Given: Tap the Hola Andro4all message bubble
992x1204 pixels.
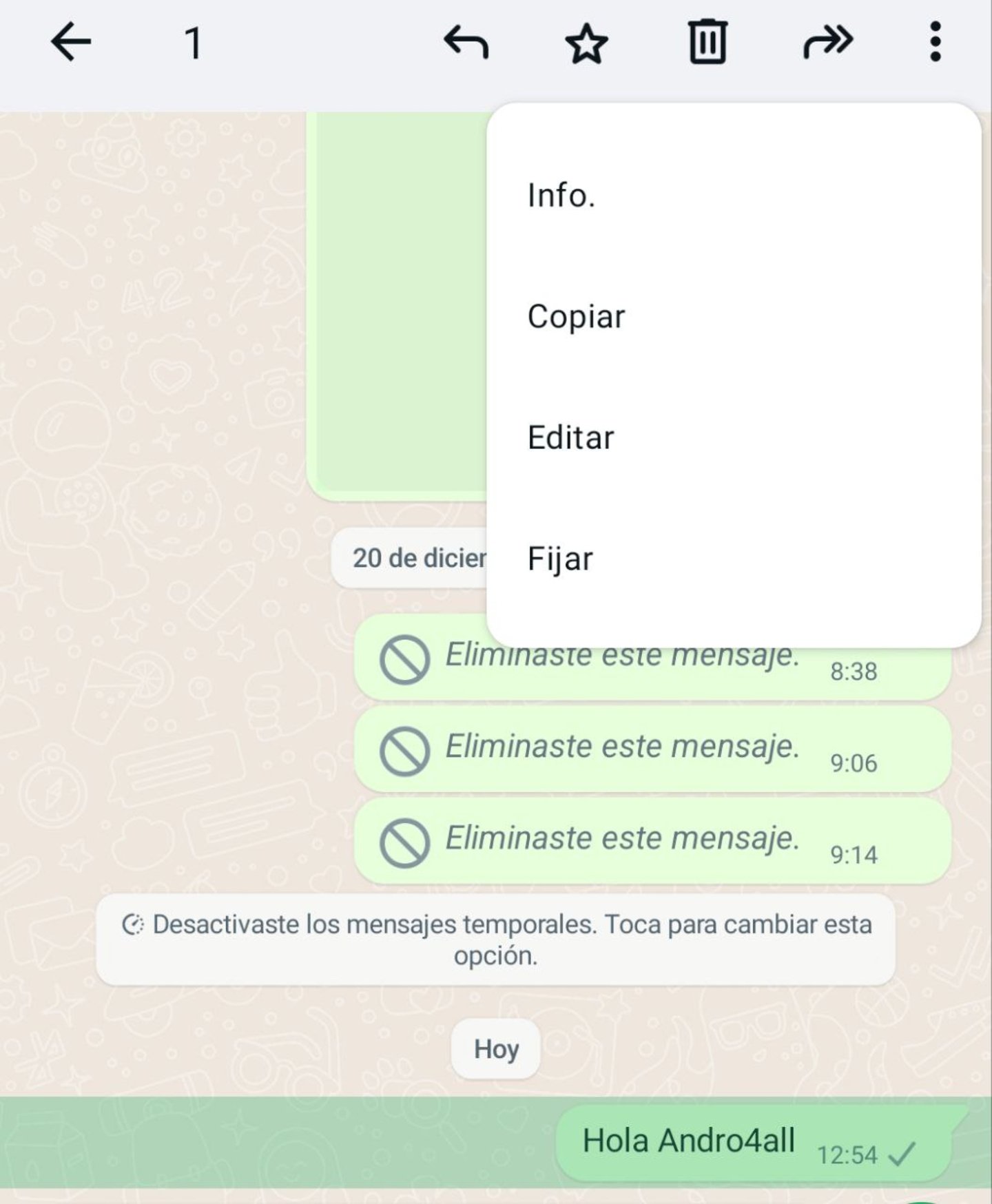Looking at the screenshot, I should click(753, 1142).
